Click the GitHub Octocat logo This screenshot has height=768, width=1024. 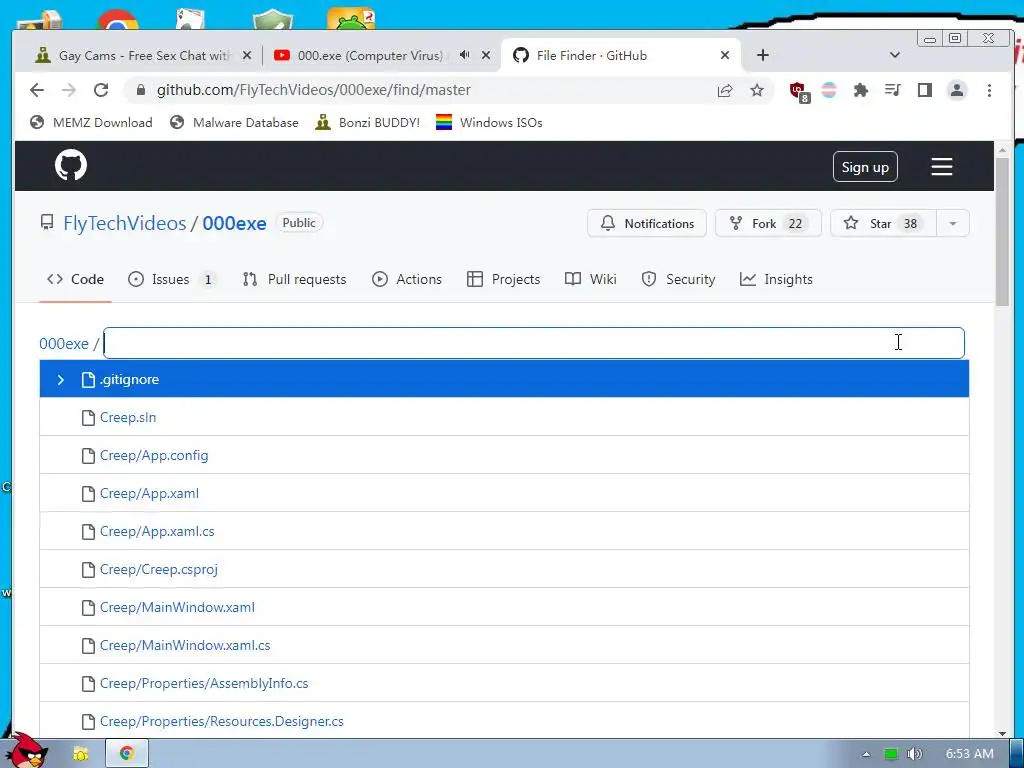click(x=71, y=165)
